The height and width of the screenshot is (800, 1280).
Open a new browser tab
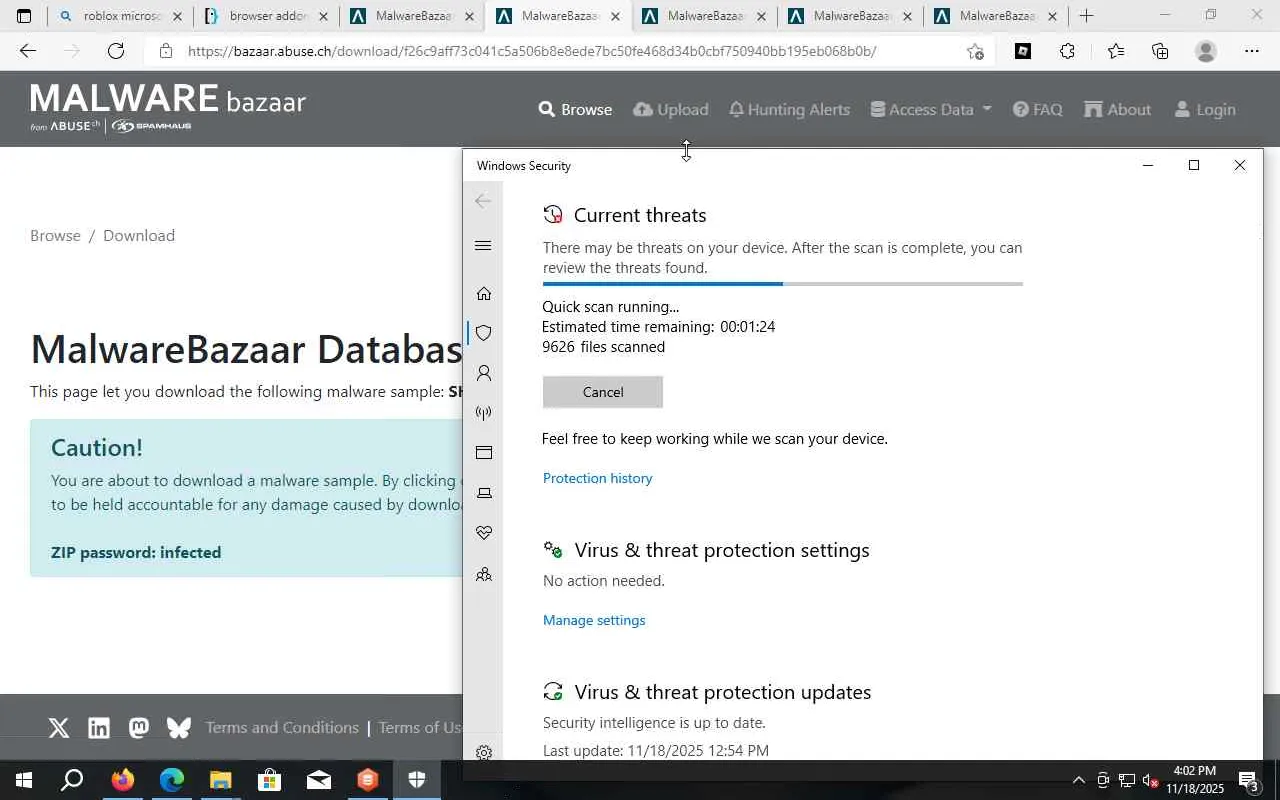click(1087, 16)
